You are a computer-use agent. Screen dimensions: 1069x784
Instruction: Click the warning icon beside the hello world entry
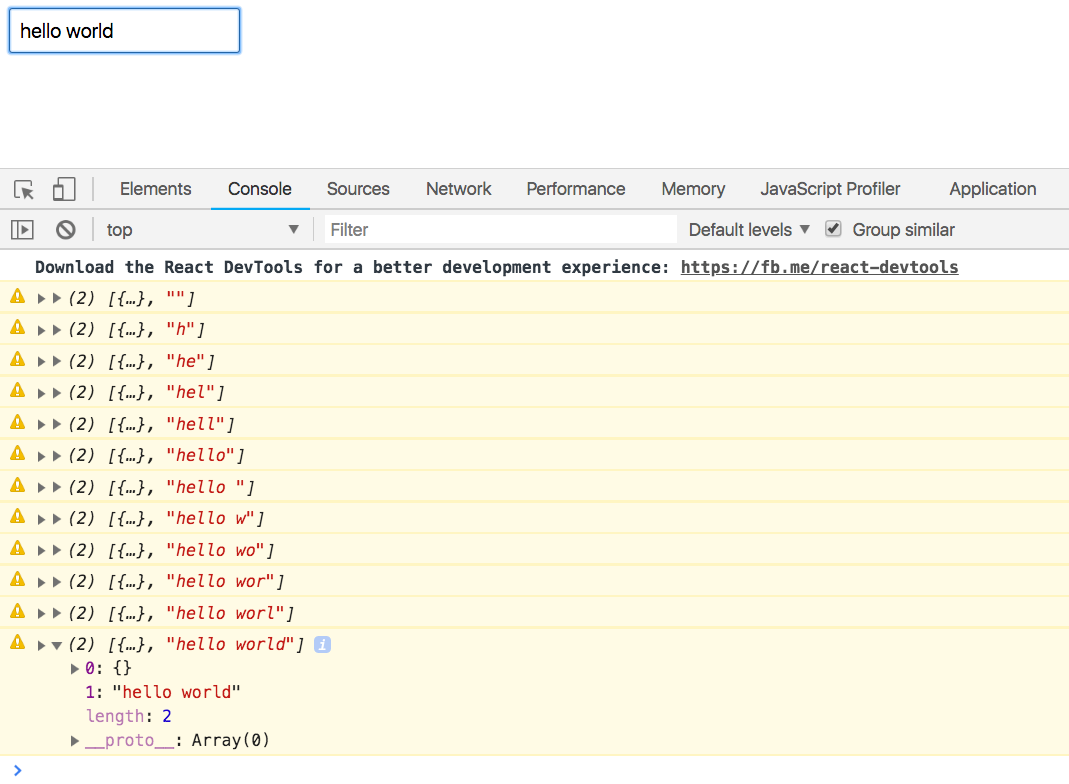point(16,645)
